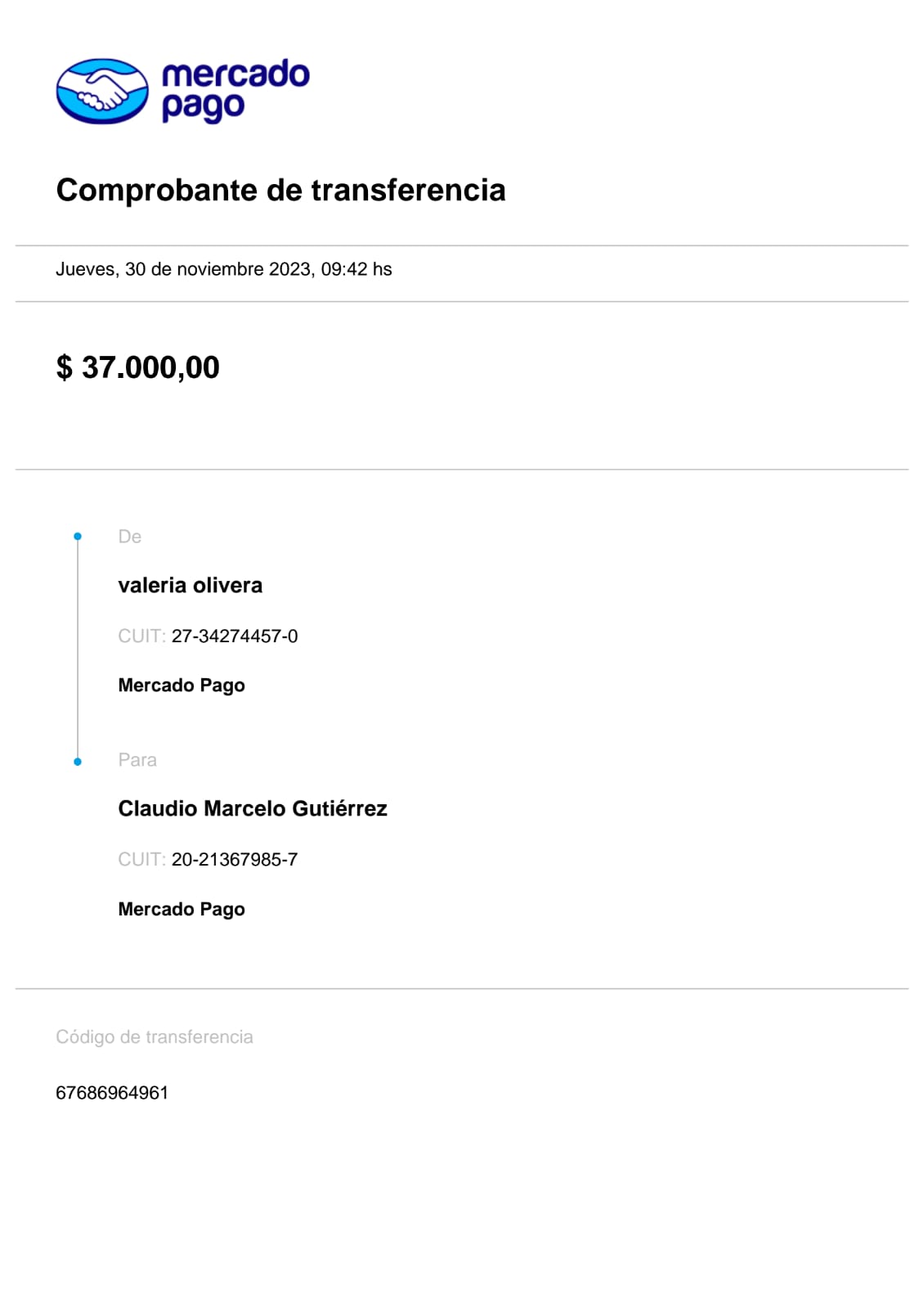
Task: Click the blue dot beside "Para"
Action: (x=78, y=762)
